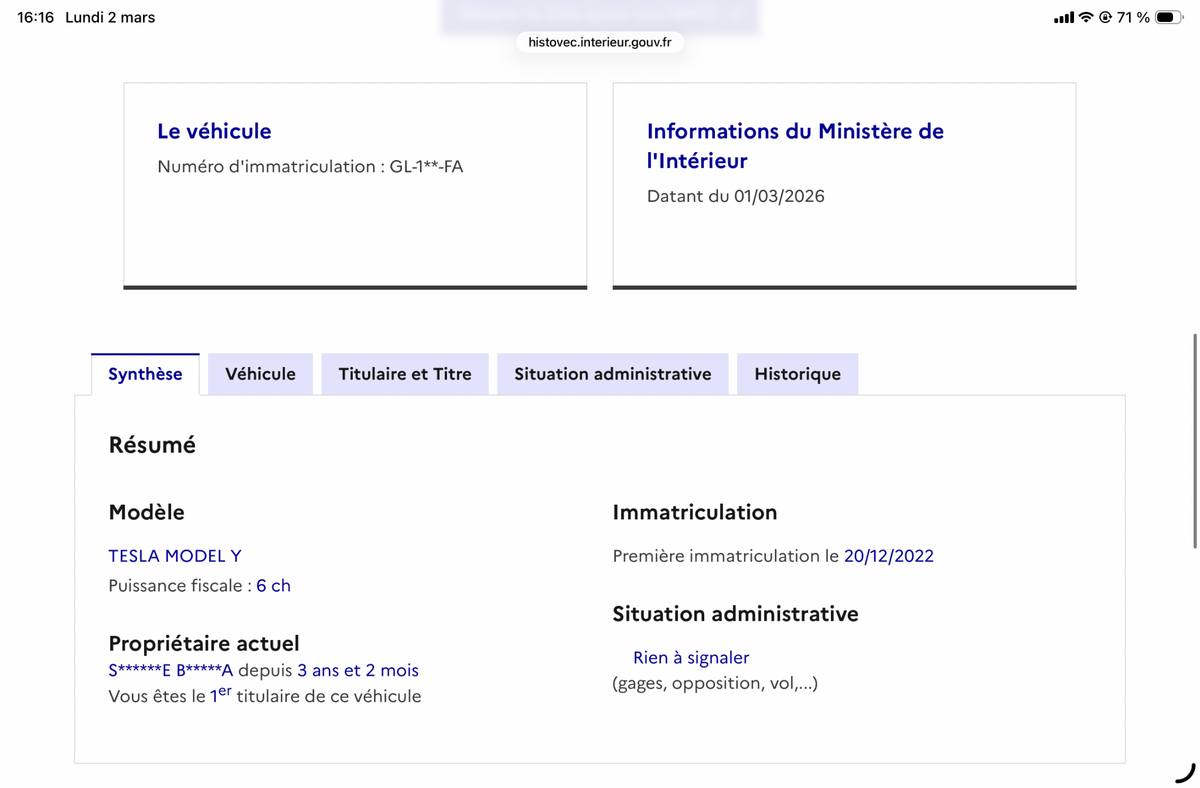Click the TESLA MODEL Y model text
This screenshot has width=1200, height=788.
[175, 556]
